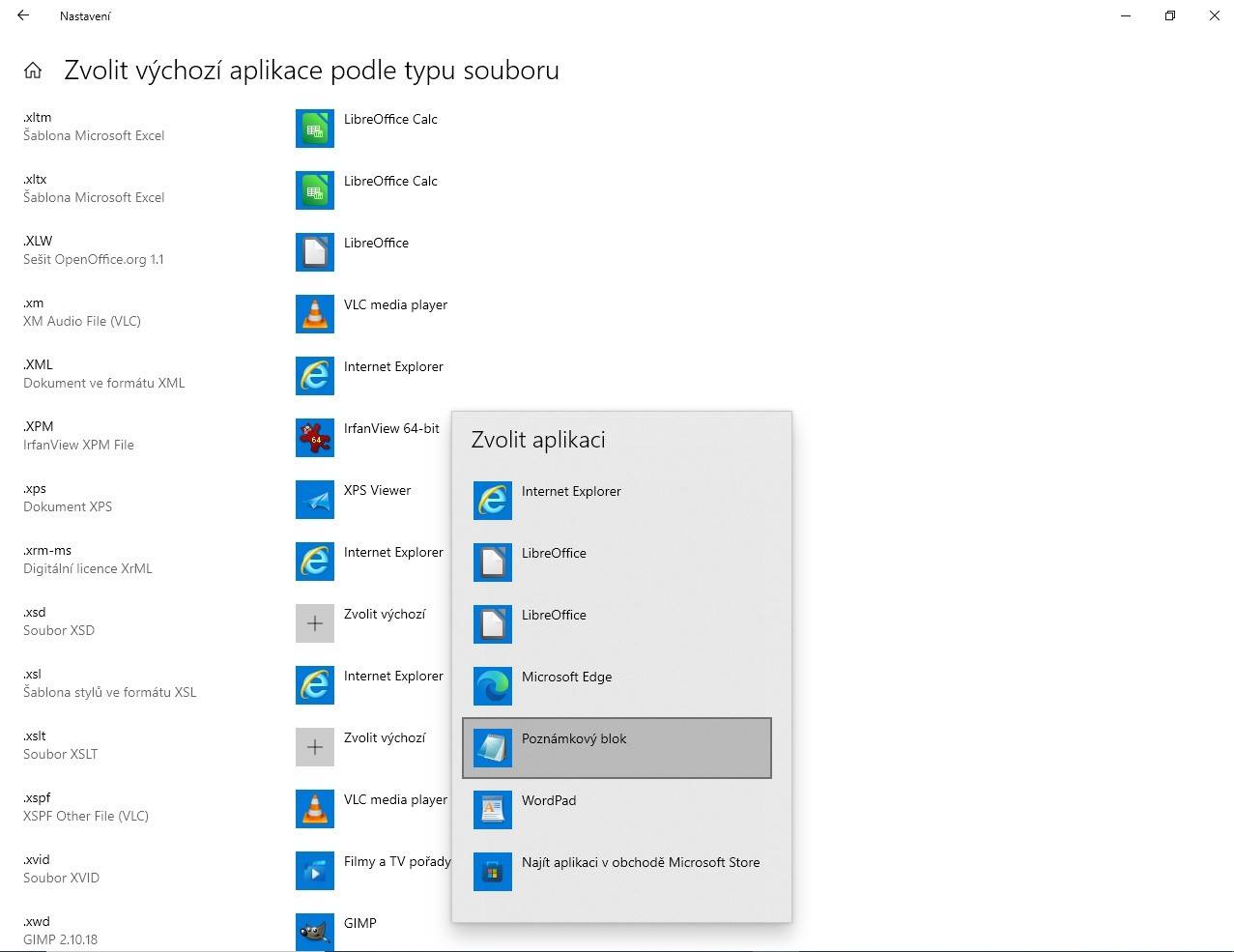
Task: Click Šablona stylů ve formátu XSL text
Action: 110,692
